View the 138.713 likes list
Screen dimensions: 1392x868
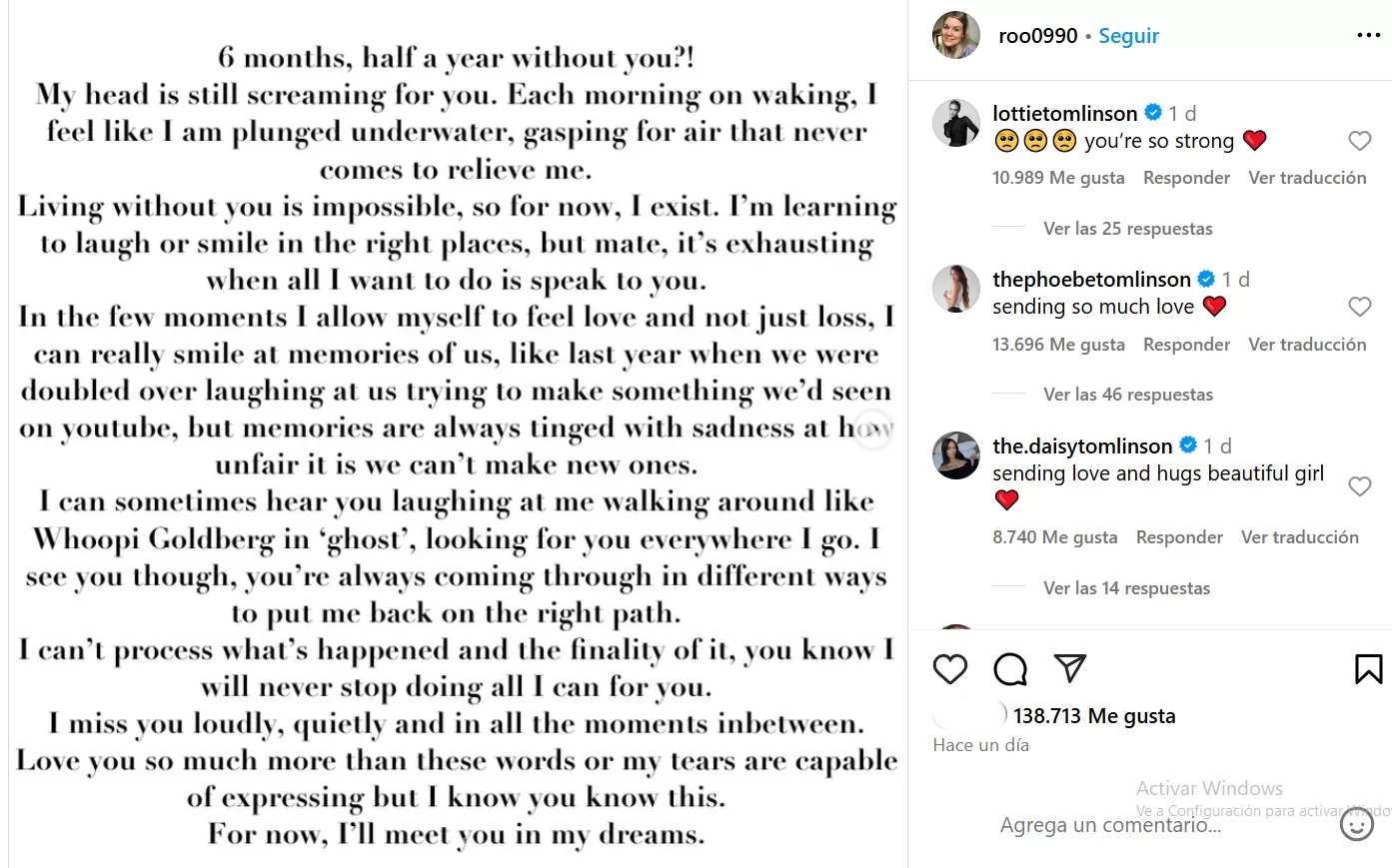1093,716
